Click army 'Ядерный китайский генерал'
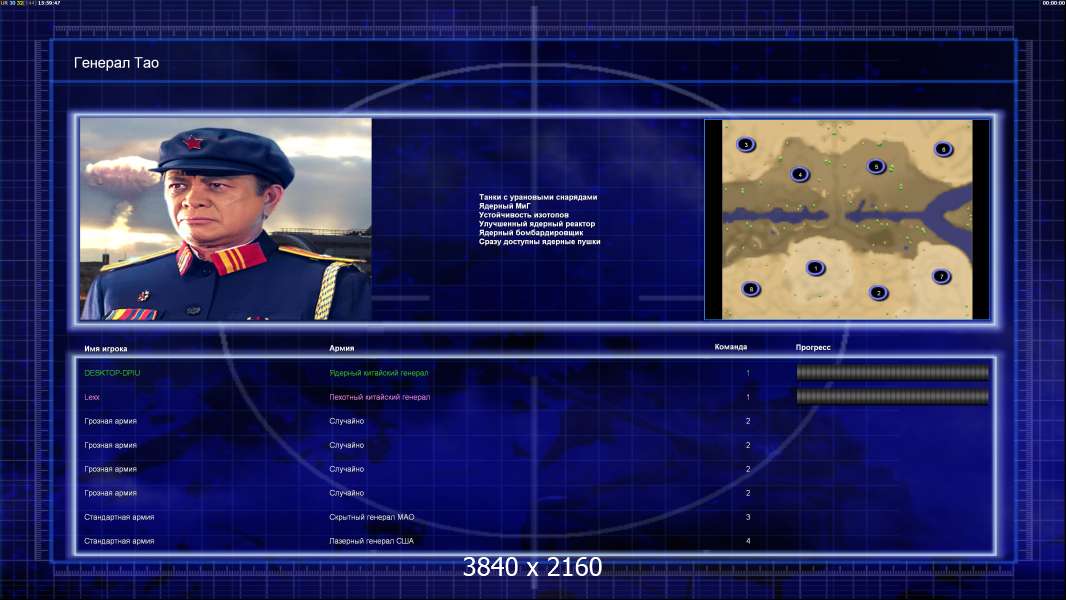Viewport: 1066px width, 600px height. (379, 373)
